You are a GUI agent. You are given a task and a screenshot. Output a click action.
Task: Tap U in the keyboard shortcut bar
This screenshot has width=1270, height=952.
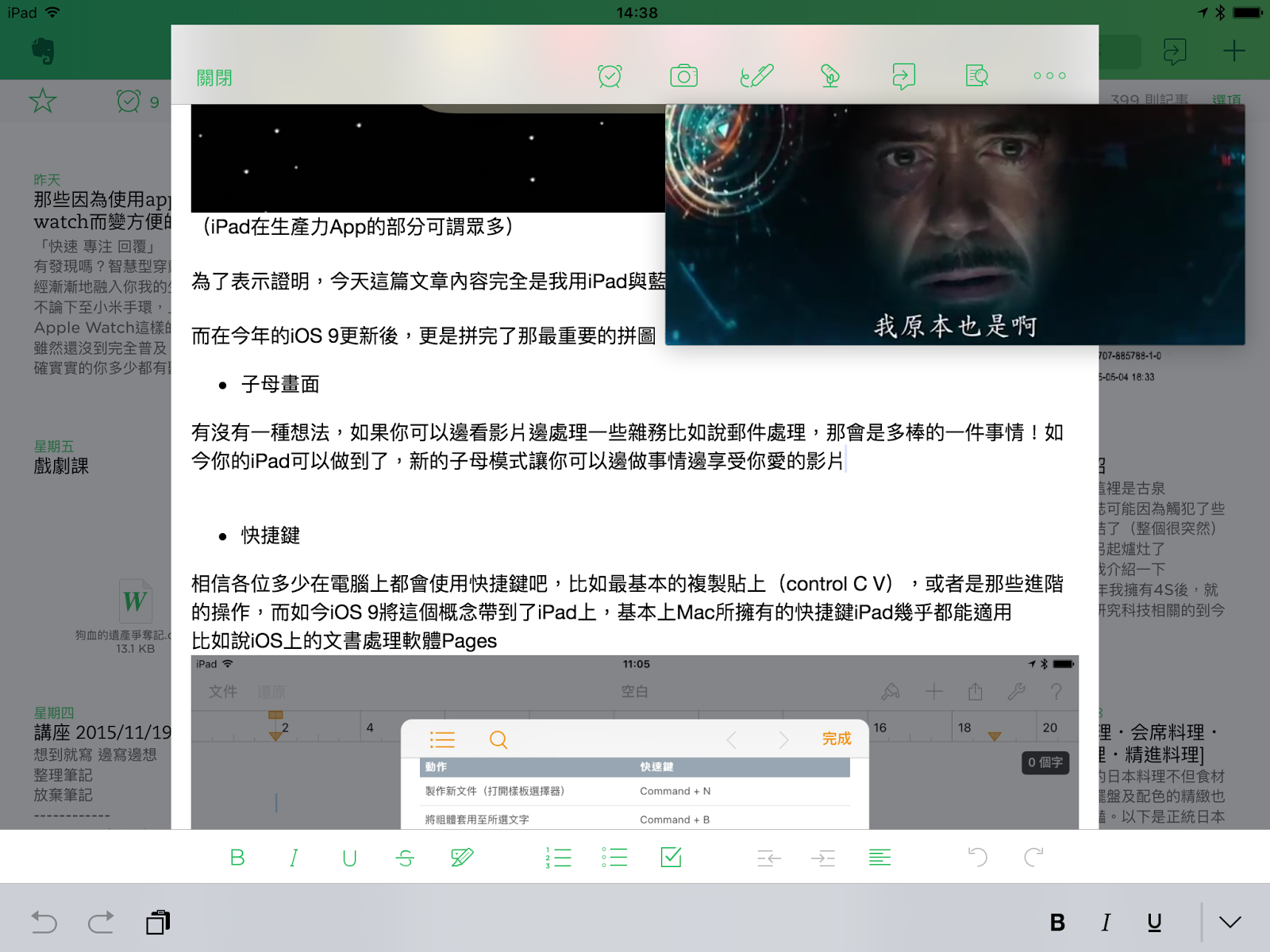1155,923
